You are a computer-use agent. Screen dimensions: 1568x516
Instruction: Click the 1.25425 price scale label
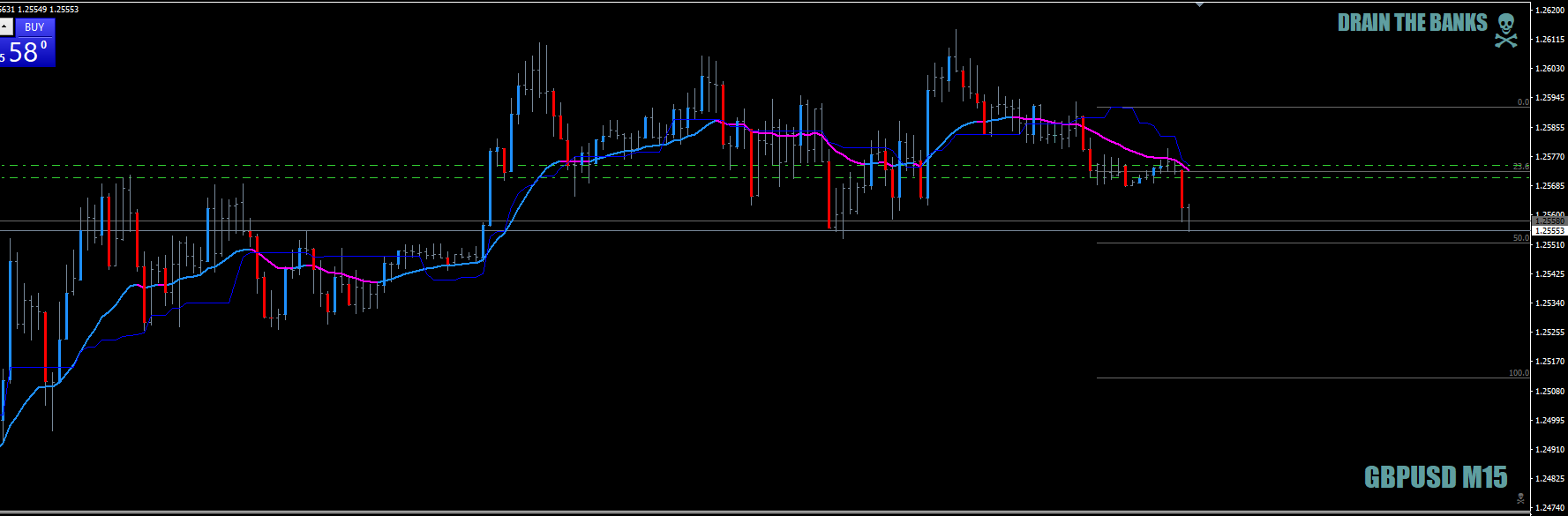[x=1550, y=274]
